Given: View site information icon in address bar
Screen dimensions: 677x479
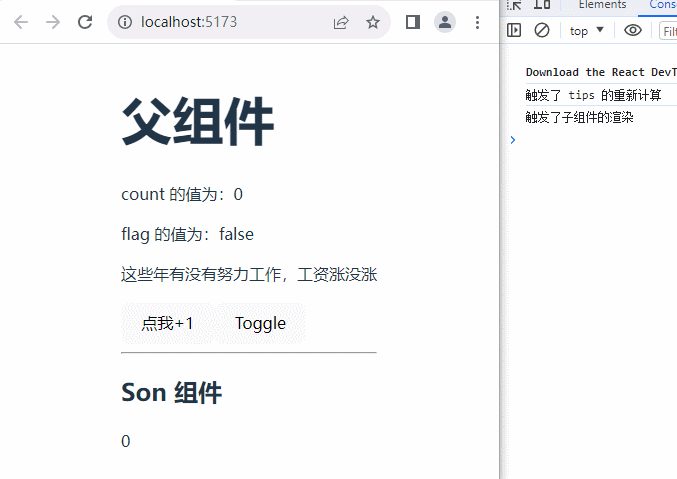Looking at the screenshot, I should point(125,22).
